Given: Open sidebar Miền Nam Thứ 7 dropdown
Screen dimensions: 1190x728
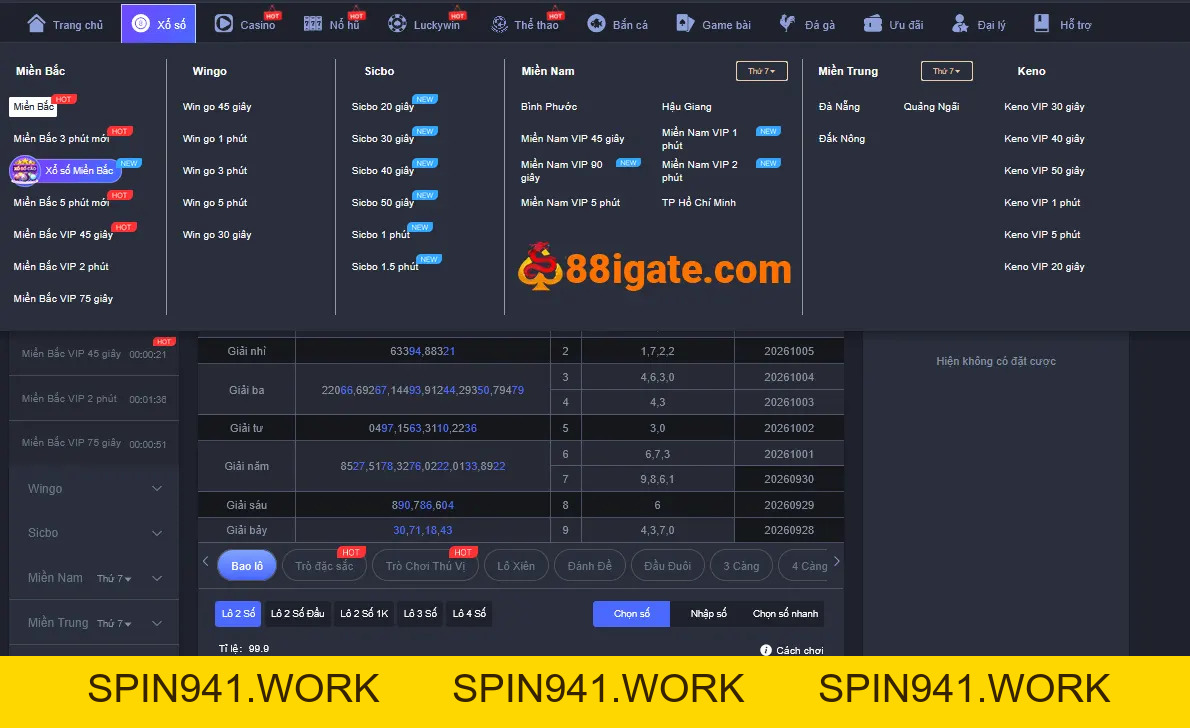Looking at the screenshot, I should 114,578.
